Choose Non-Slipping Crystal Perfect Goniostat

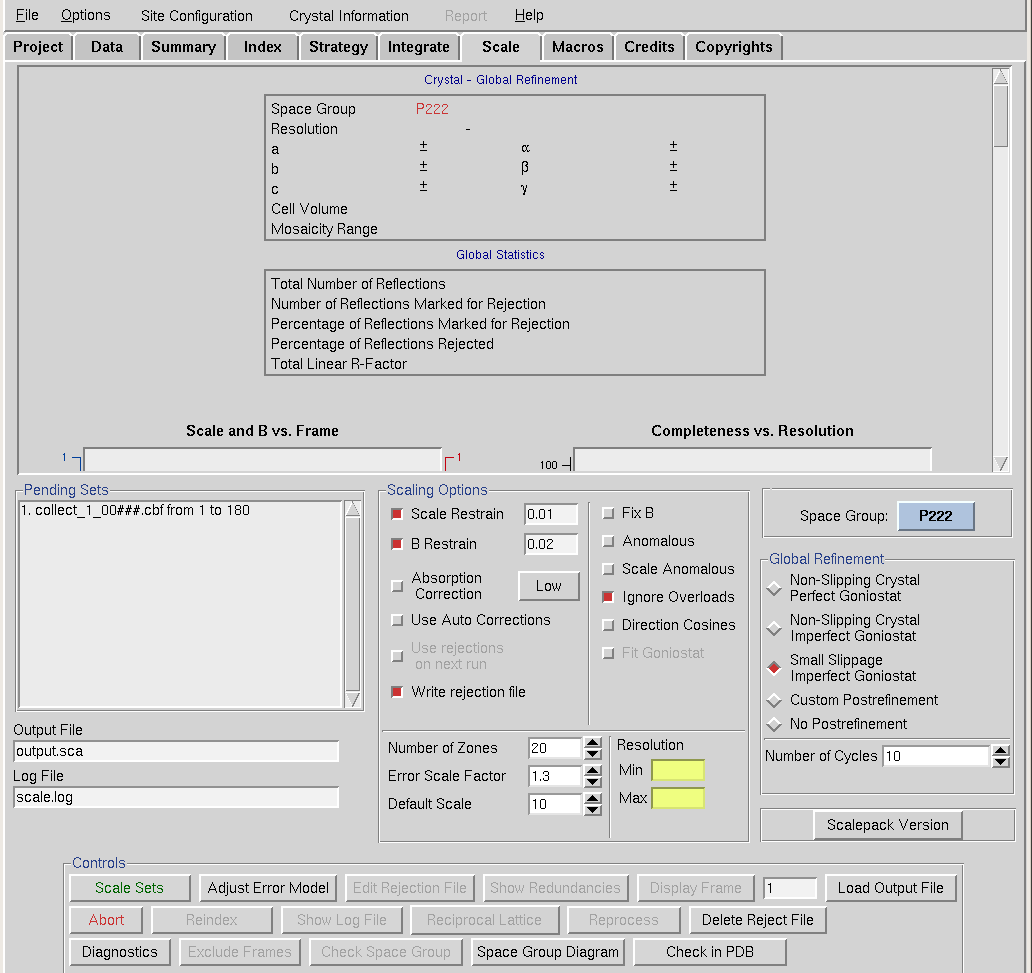click(774, 588)
